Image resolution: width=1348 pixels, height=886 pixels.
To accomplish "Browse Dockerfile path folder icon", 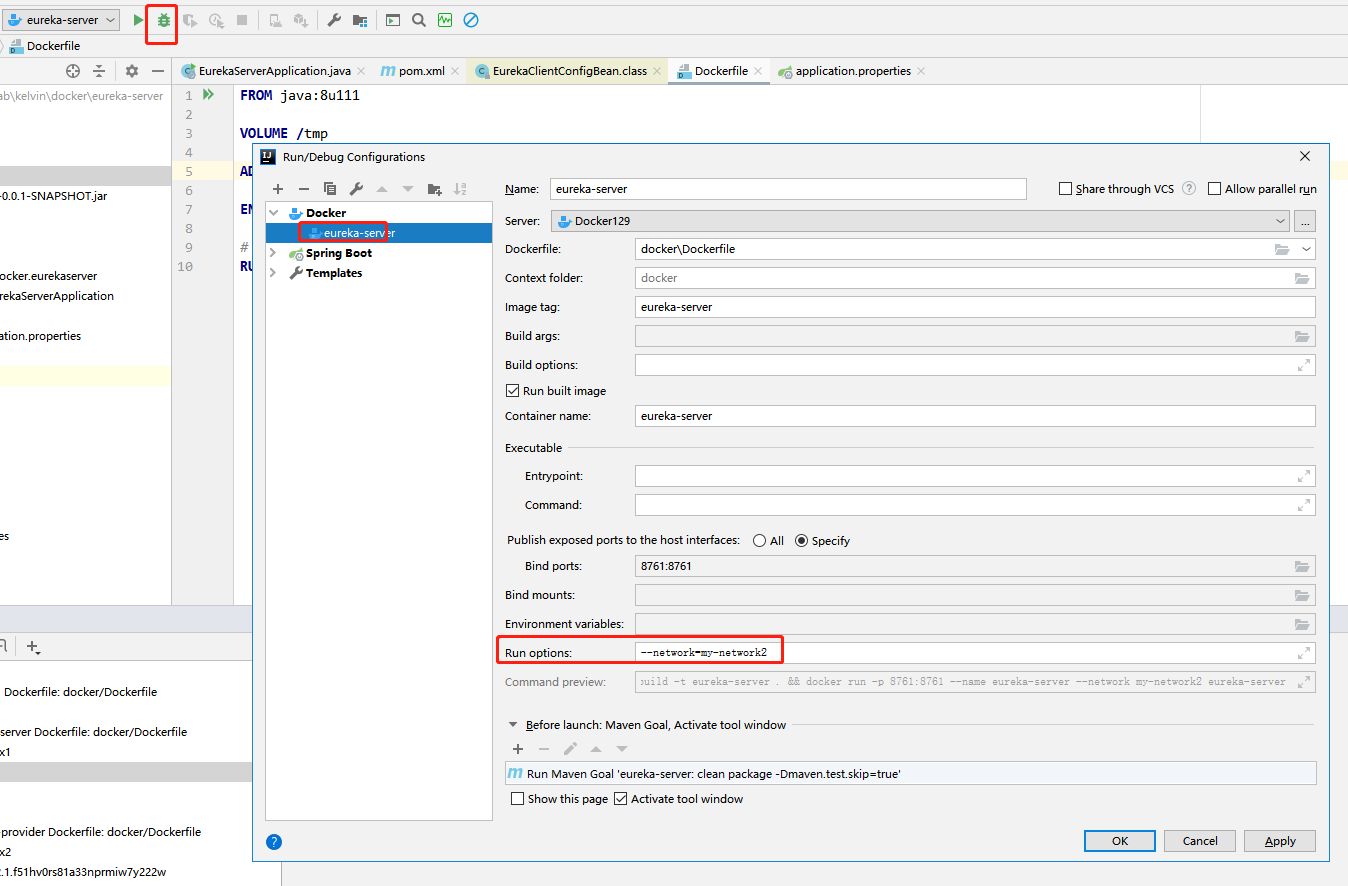I will [1282, 249].
